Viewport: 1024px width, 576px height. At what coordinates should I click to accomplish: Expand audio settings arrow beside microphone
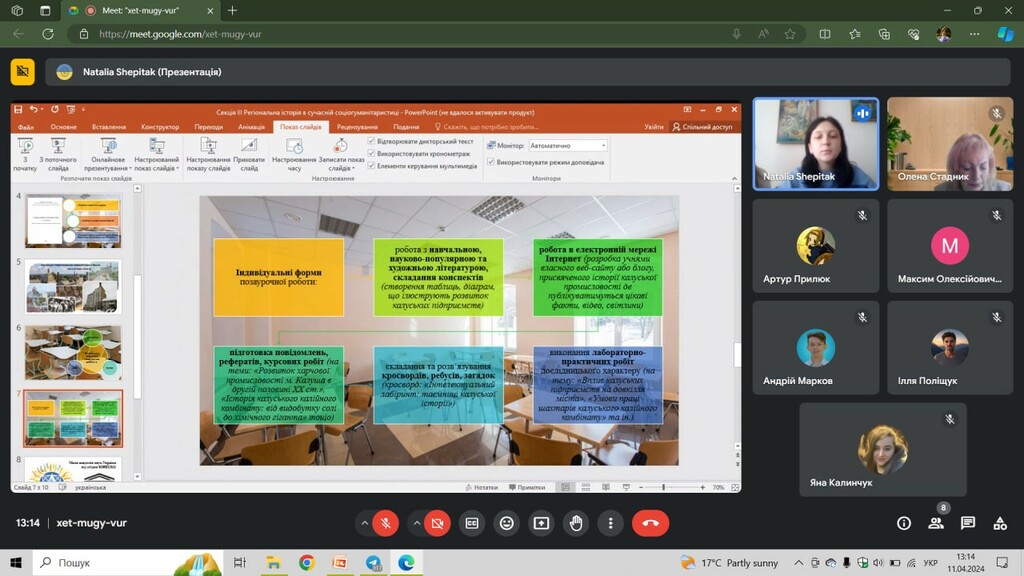click(364, 522)
